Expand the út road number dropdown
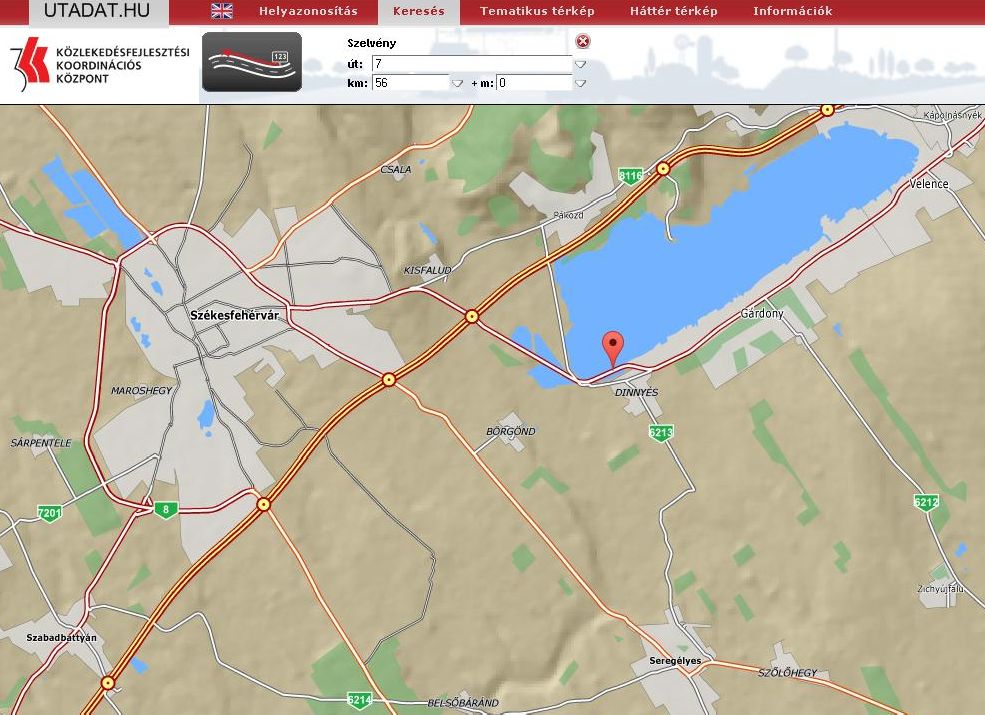 580,64
